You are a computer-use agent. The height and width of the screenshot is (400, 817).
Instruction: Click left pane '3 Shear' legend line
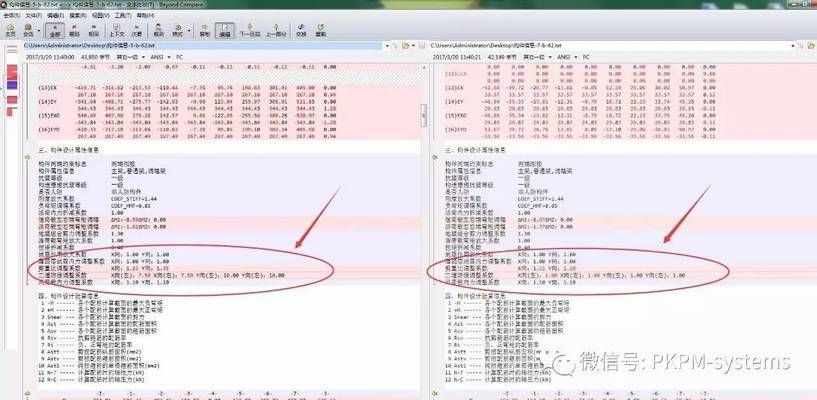click(96, 316)
